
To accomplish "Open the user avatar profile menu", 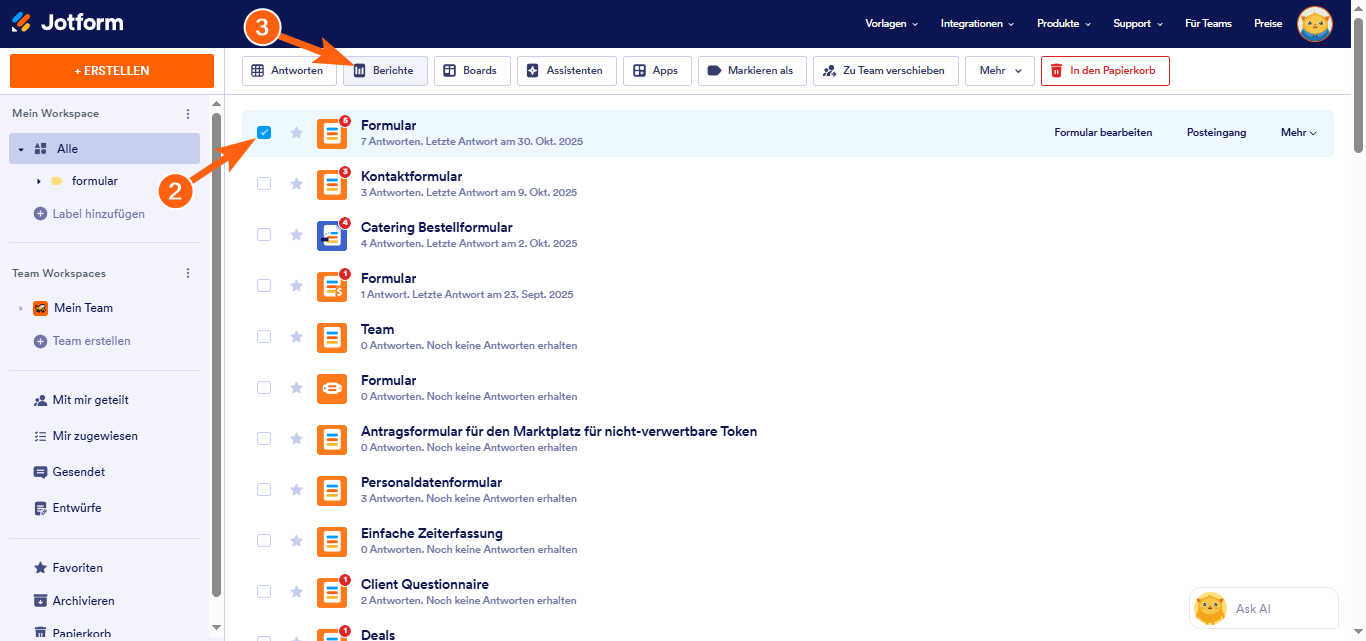I will (1314, 24).
